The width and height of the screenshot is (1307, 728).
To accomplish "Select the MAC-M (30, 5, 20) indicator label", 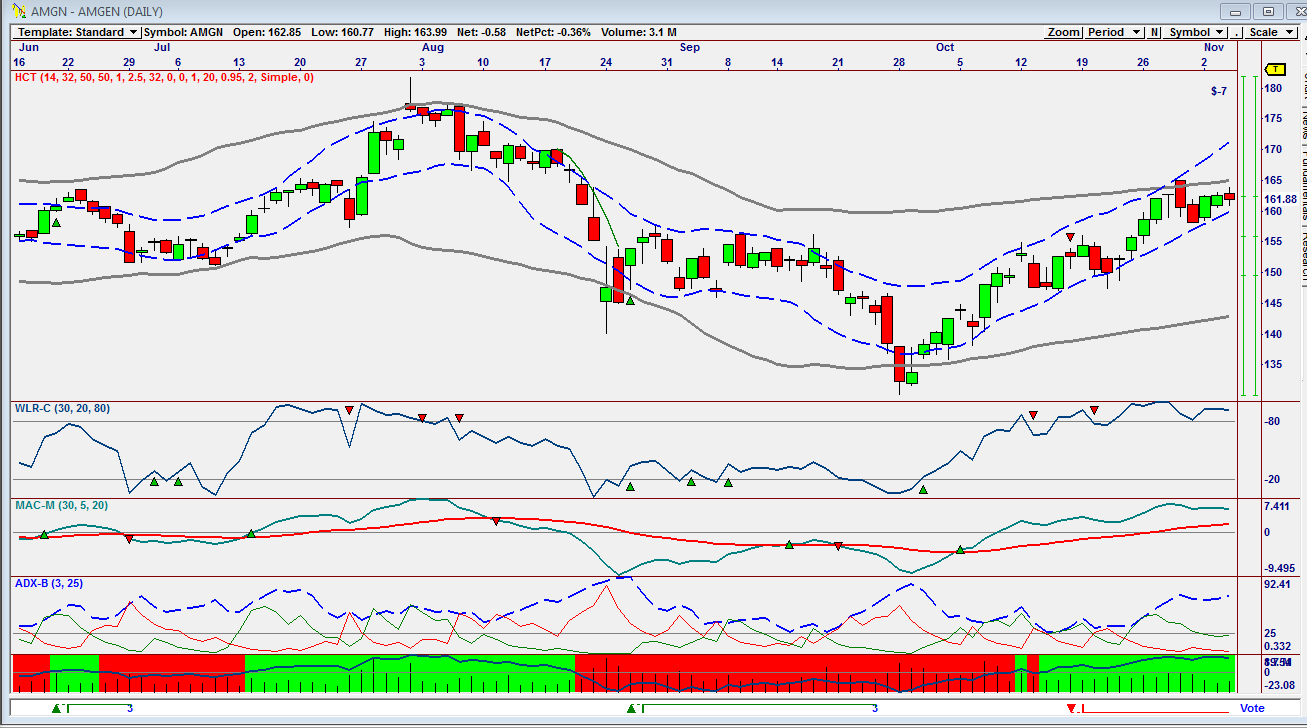I will (61, 505).
